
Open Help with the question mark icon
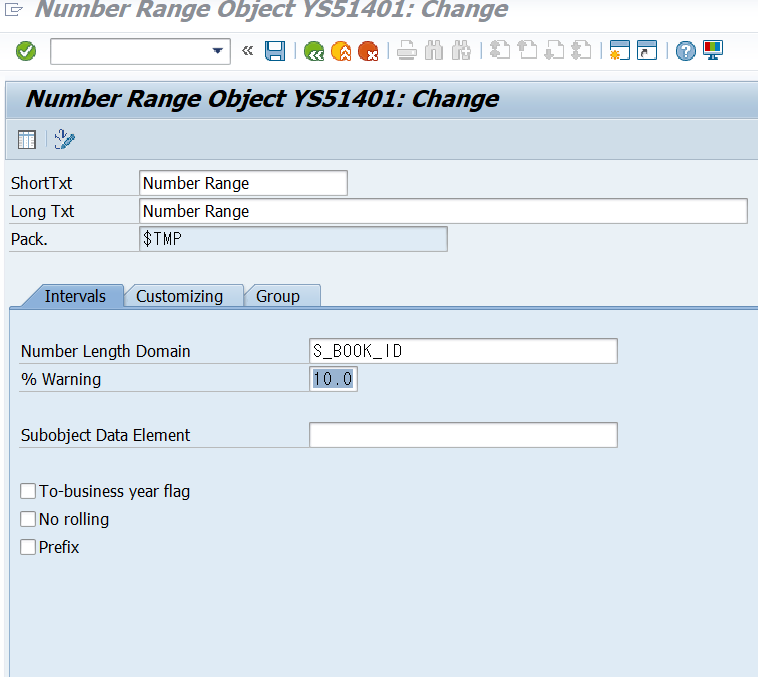click(x=685, y=51)
